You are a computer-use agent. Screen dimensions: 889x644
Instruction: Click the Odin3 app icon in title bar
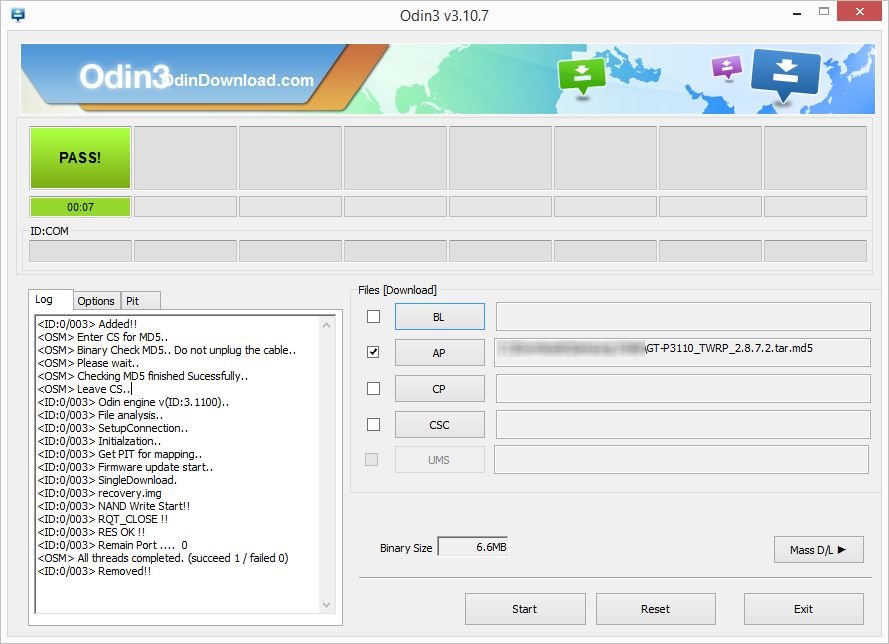click(x=18, y=15)
